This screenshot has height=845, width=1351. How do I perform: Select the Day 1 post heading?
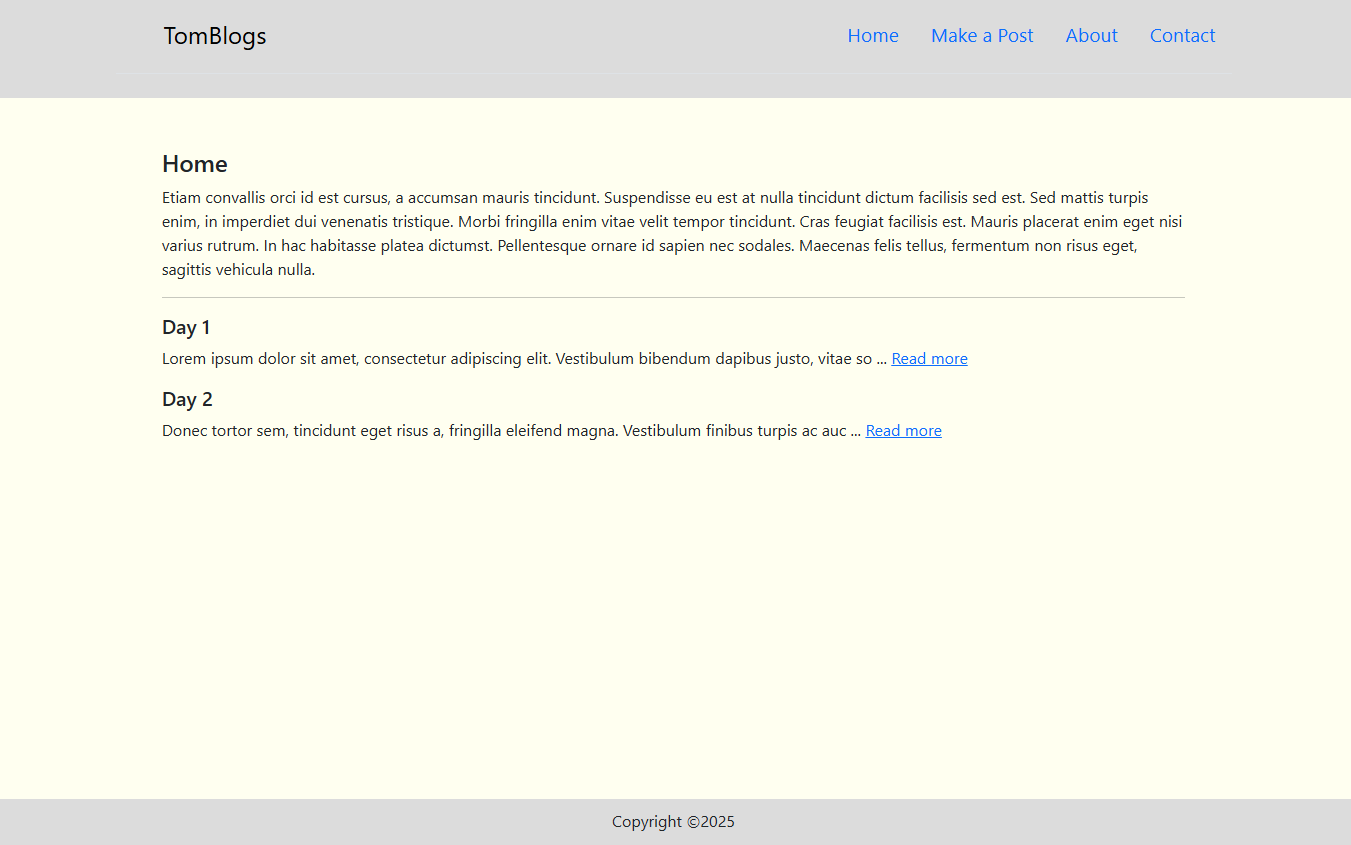point(186,328)
